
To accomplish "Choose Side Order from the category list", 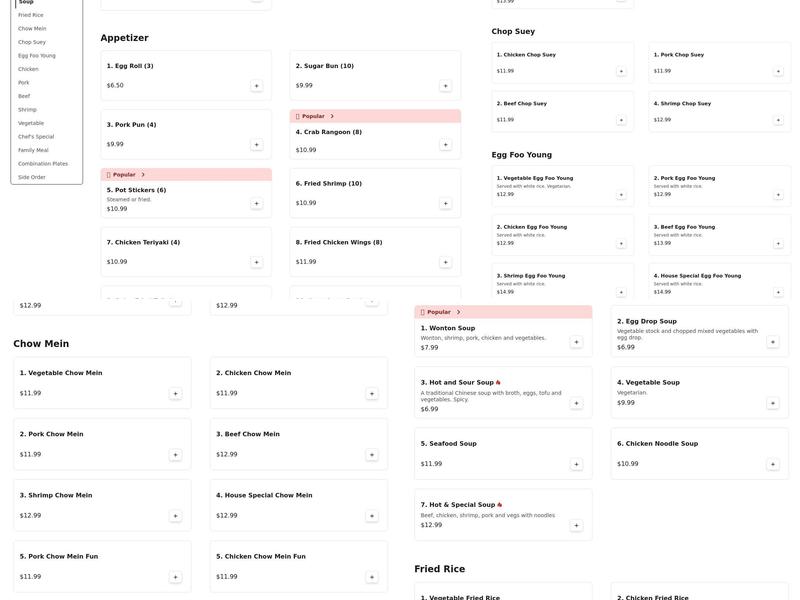I will pyautogui.click(x=32, y=177).
